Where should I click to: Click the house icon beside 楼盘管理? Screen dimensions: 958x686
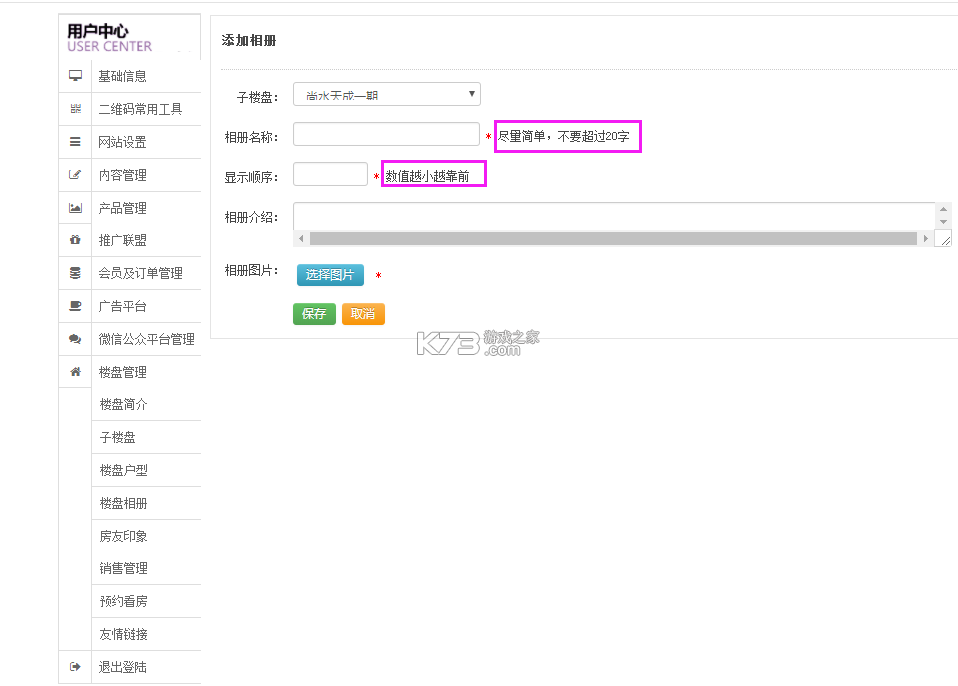75,371
